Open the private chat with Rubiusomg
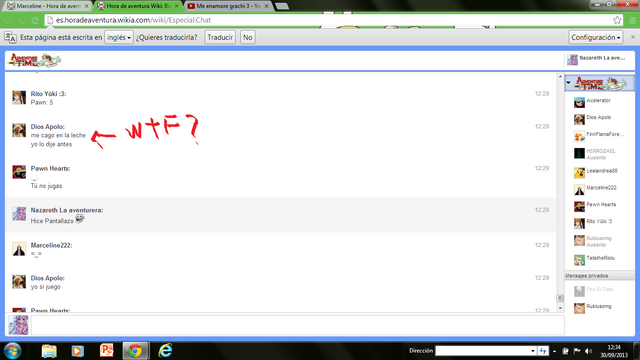The image size is (640, 360). coord(599,307)
